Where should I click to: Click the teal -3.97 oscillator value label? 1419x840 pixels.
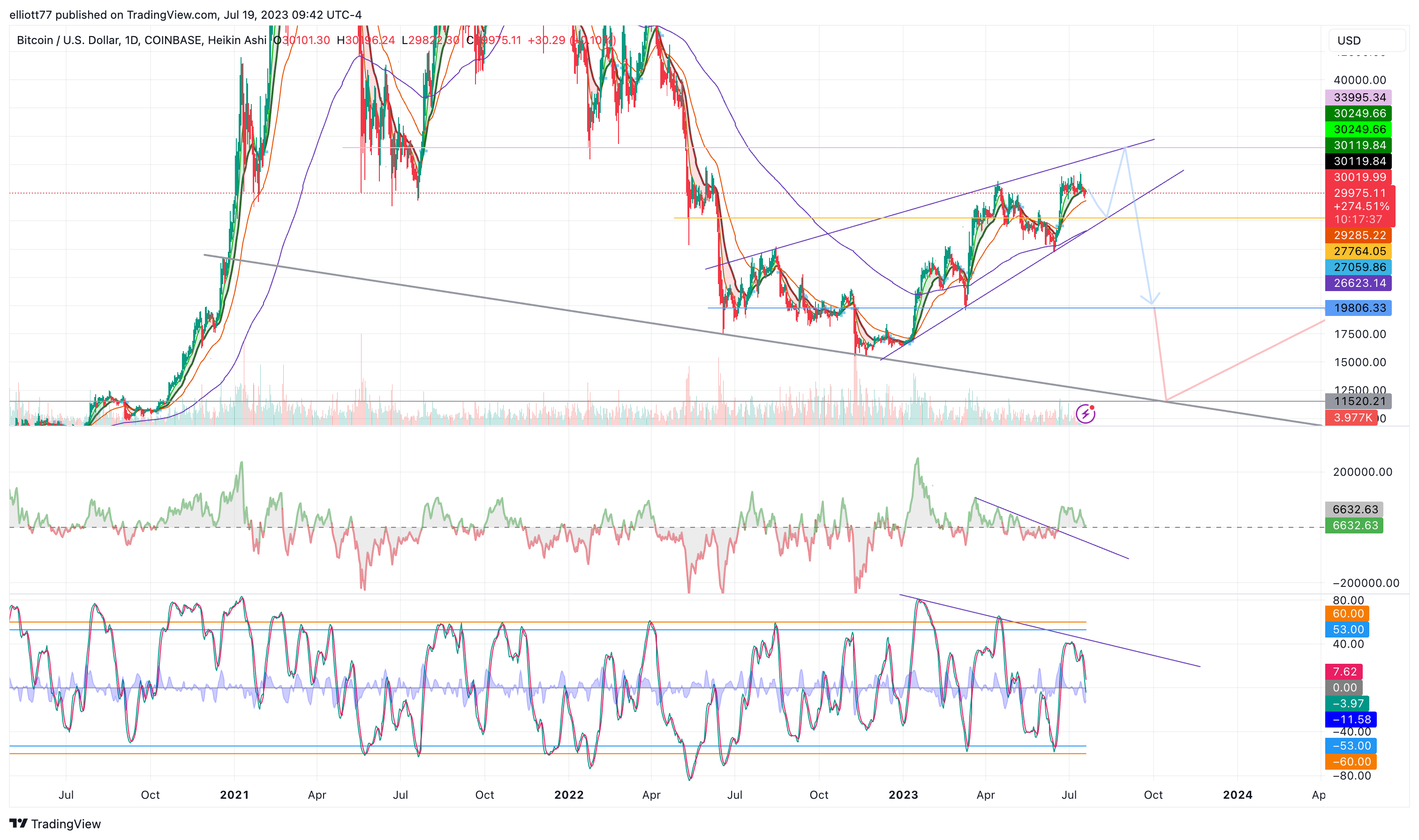[x=1346, y=704]
